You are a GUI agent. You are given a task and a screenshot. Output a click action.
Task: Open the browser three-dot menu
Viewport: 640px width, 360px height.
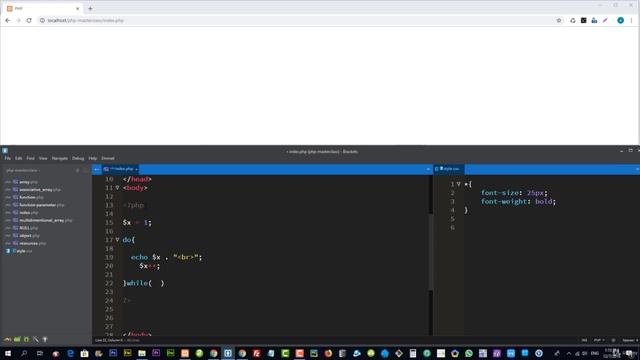631,20
